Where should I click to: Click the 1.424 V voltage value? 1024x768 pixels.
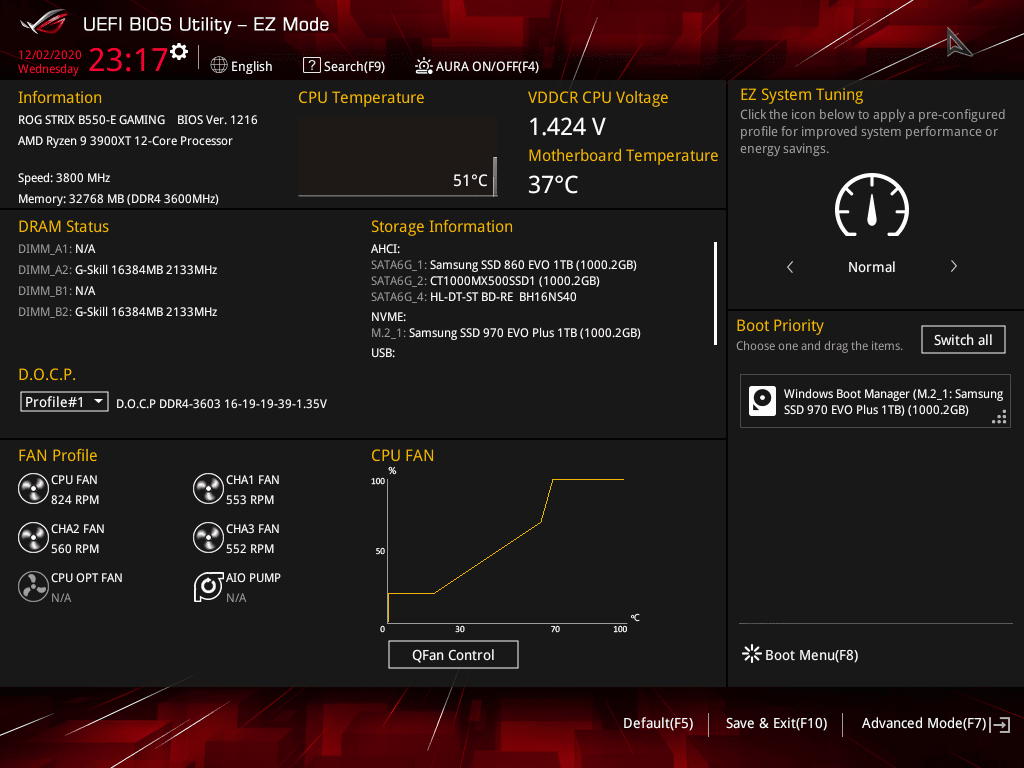coord(567,127)
